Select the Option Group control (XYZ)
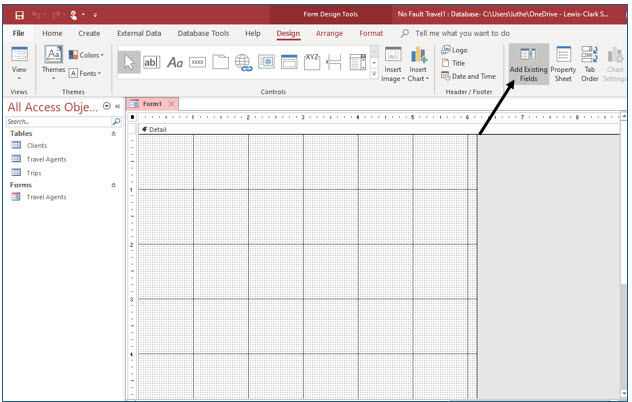Image resolution: width=632 pixels, height=402 pixels. (x=312, y=62)
